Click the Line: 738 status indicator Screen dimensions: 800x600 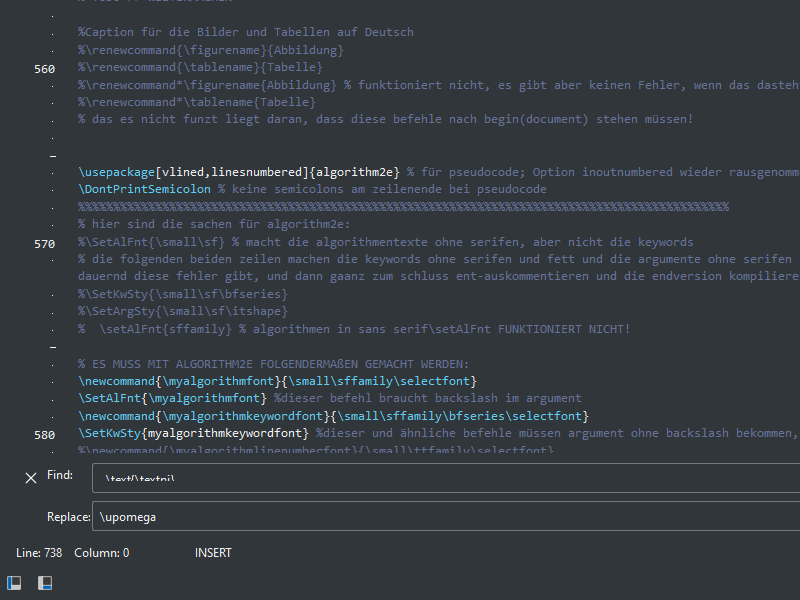[x=39, y=552]
